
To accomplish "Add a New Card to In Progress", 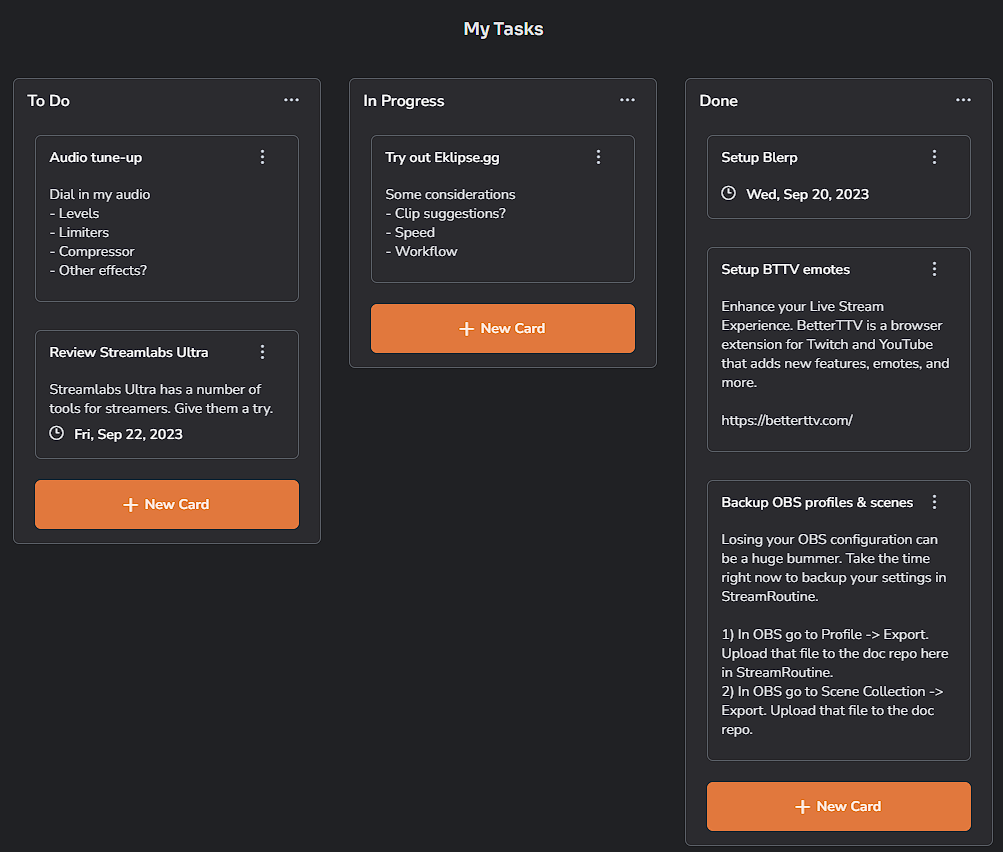I will click(x=503, y=328).
